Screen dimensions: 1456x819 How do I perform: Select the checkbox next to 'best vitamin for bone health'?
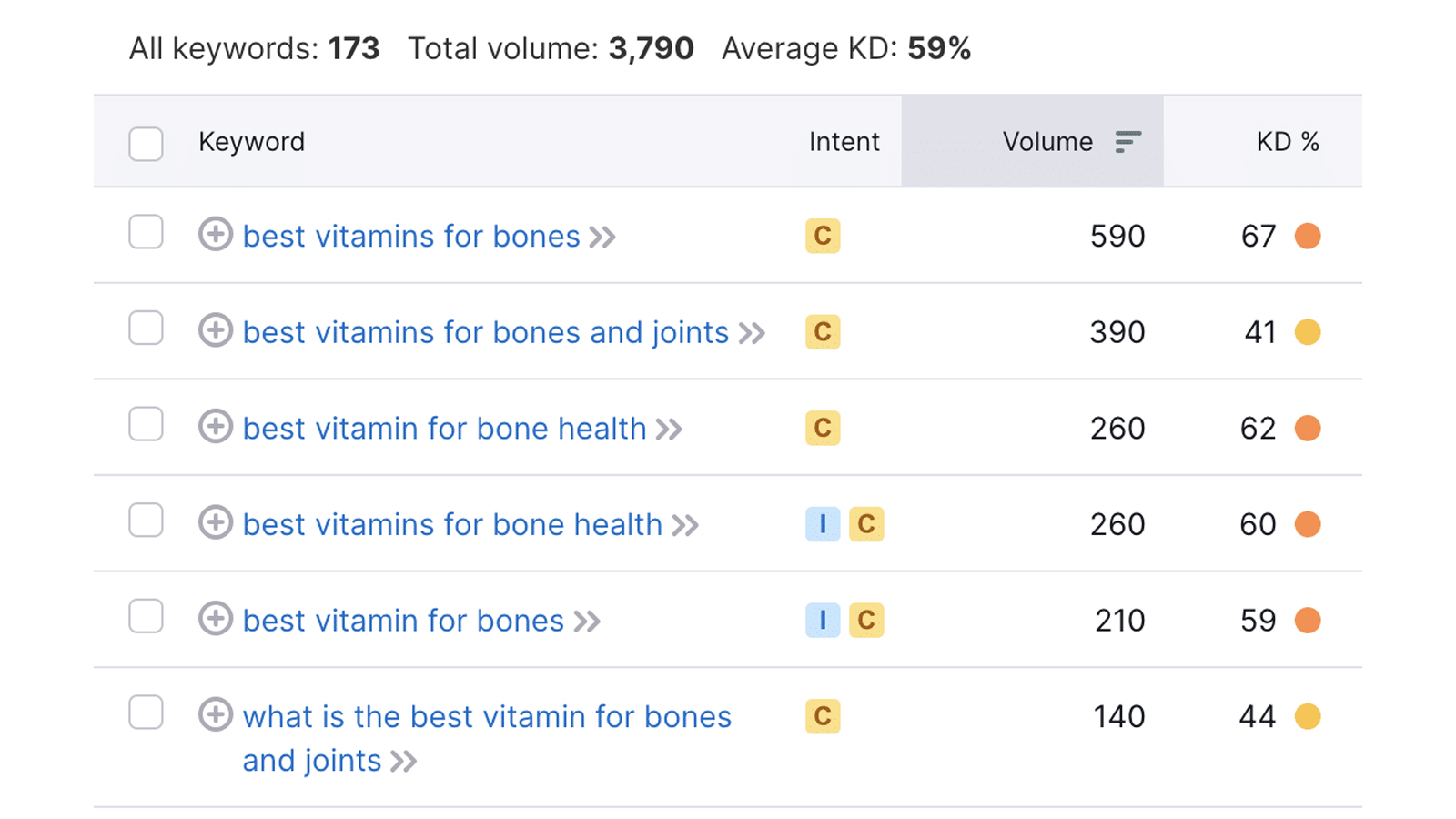(145, 424)
